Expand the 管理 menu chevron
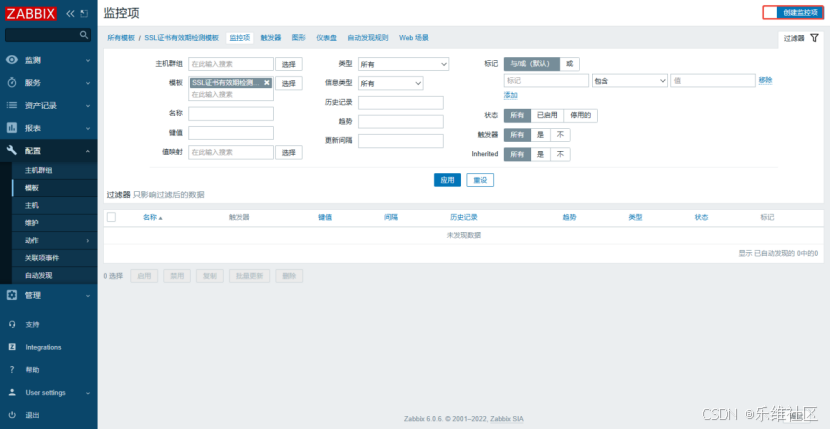The height and width of the screenshot is (430, 830). pyautogui.click(x=88, y=295)
